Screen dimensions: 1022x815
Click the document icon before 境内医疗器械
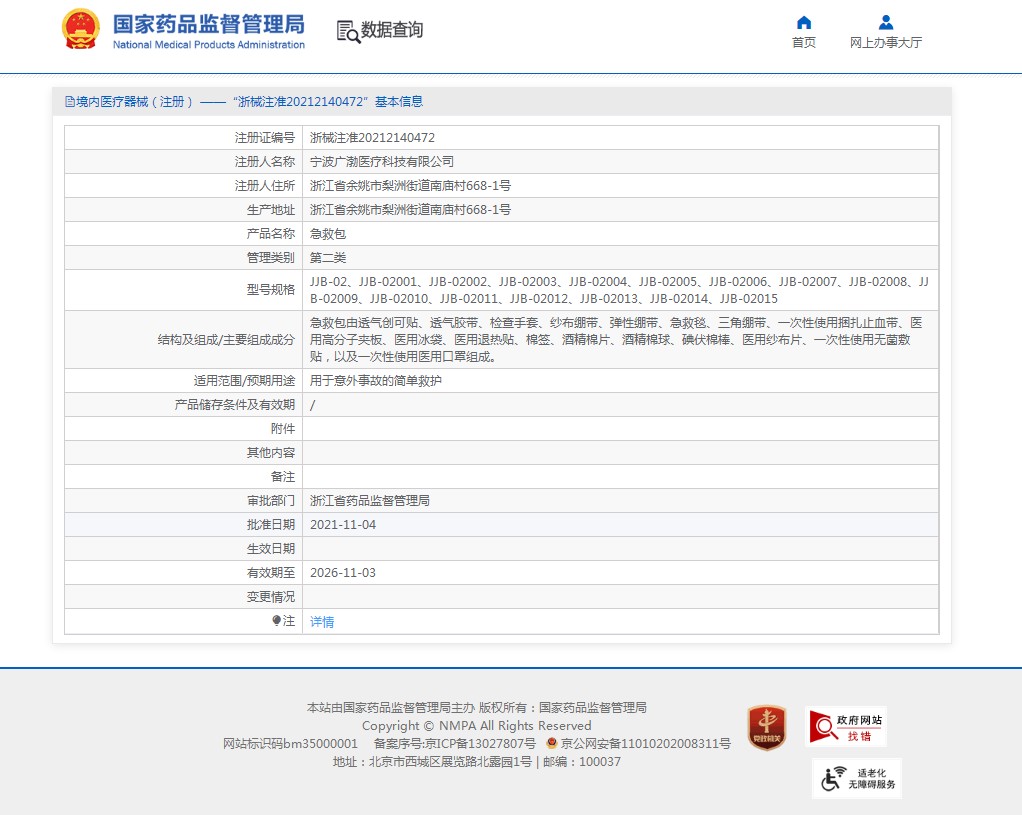(x=69, y=102)
